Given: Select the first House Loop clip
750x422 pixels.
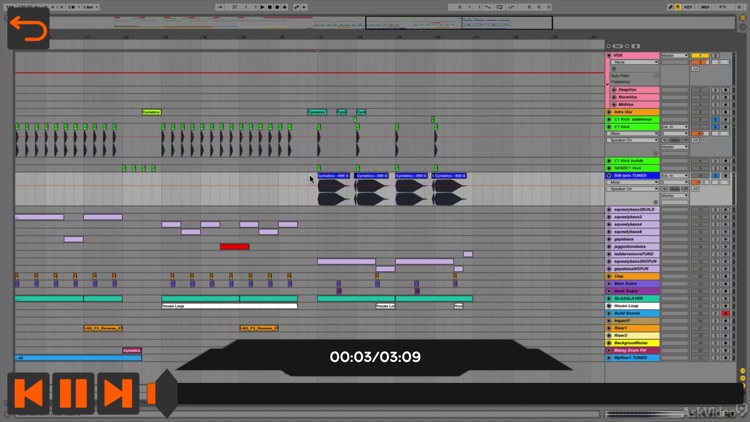Looking at the screenshot, I should pyautogui.click(x=229, y=306).
